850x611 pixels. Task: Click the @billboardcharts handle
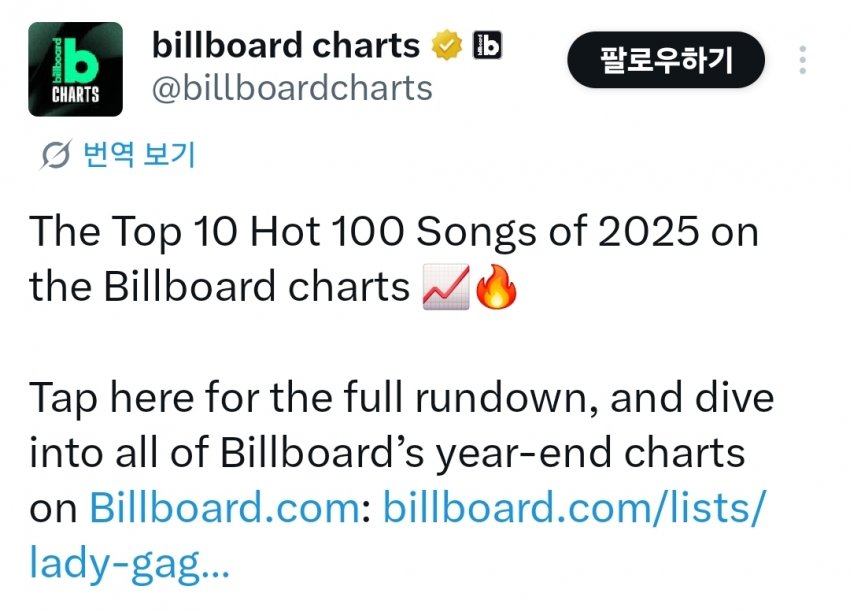(291, 88)
